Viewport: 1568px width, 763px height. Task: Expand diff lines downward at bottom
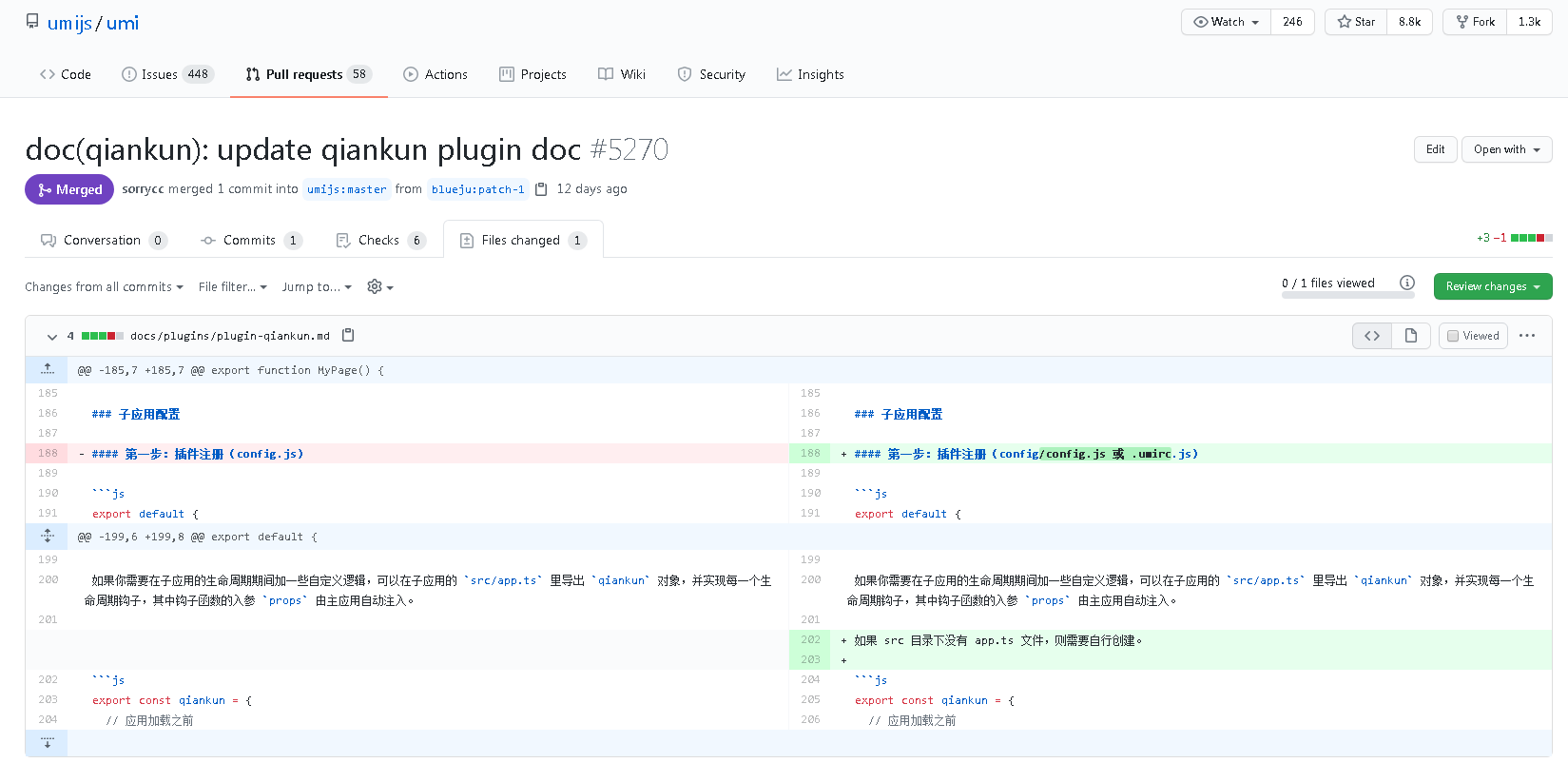(x=48, y=742)
